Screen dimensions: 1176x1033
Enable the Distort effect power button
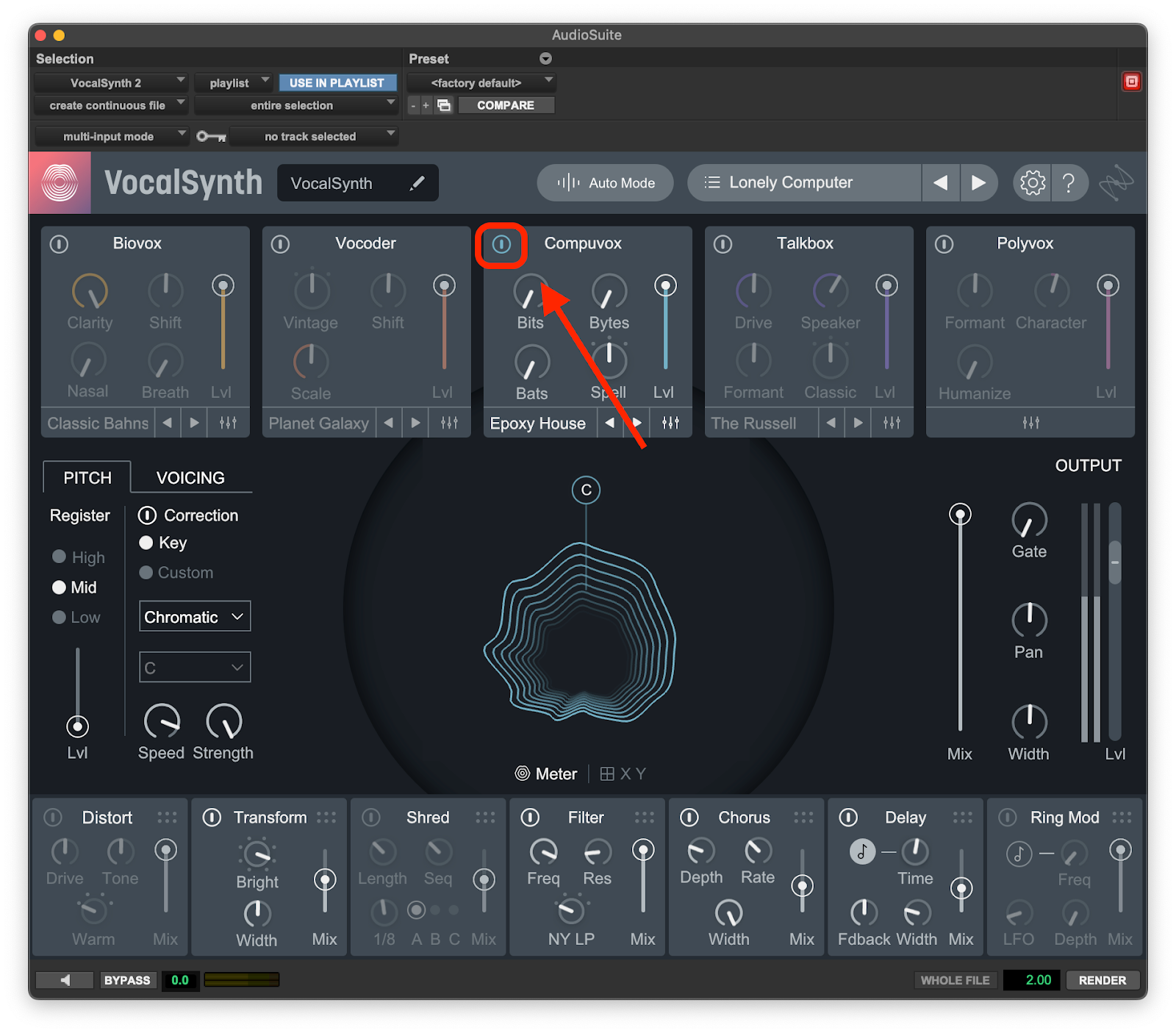(53, 818)
